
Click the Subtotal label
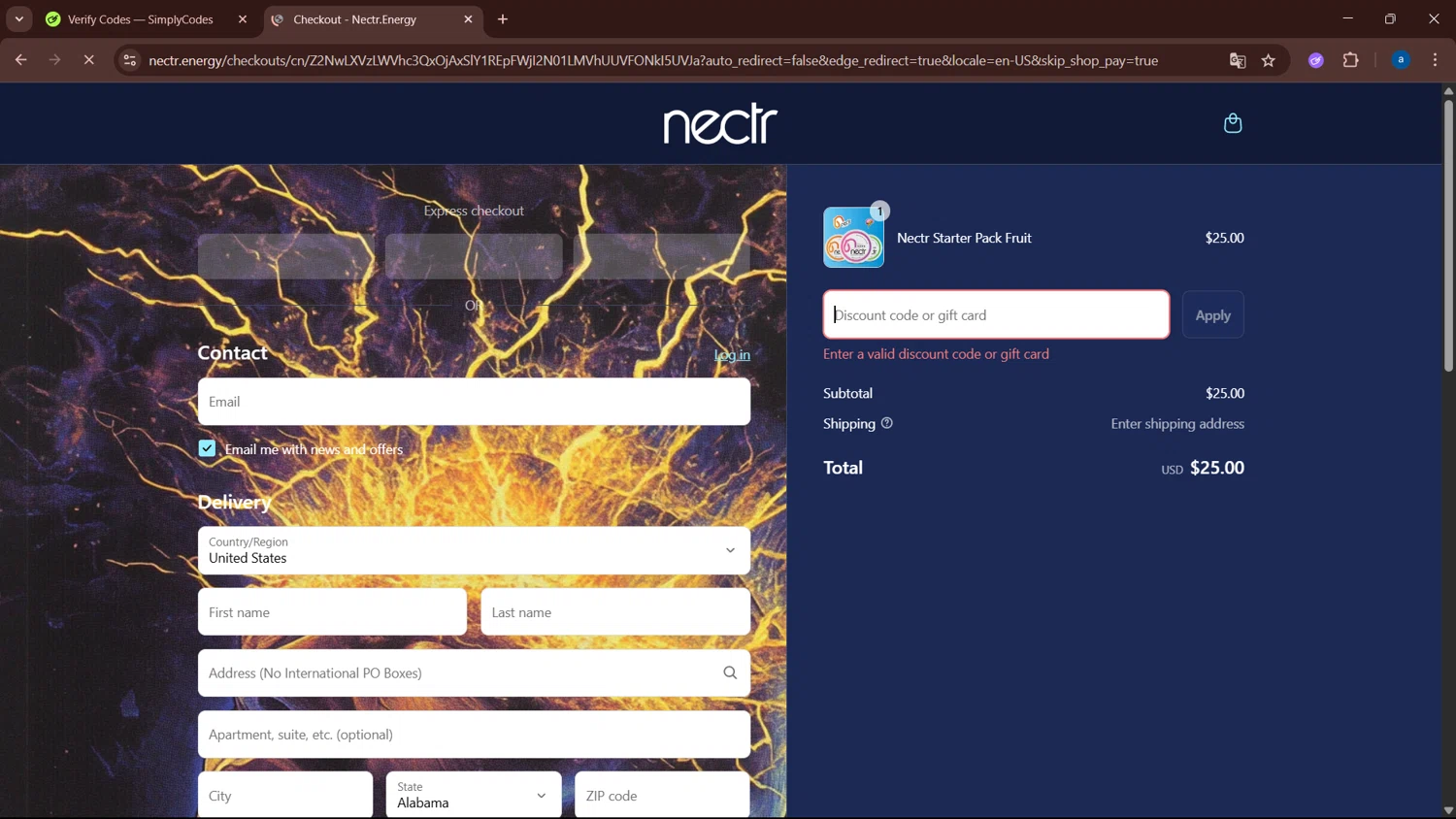point(847,393)
